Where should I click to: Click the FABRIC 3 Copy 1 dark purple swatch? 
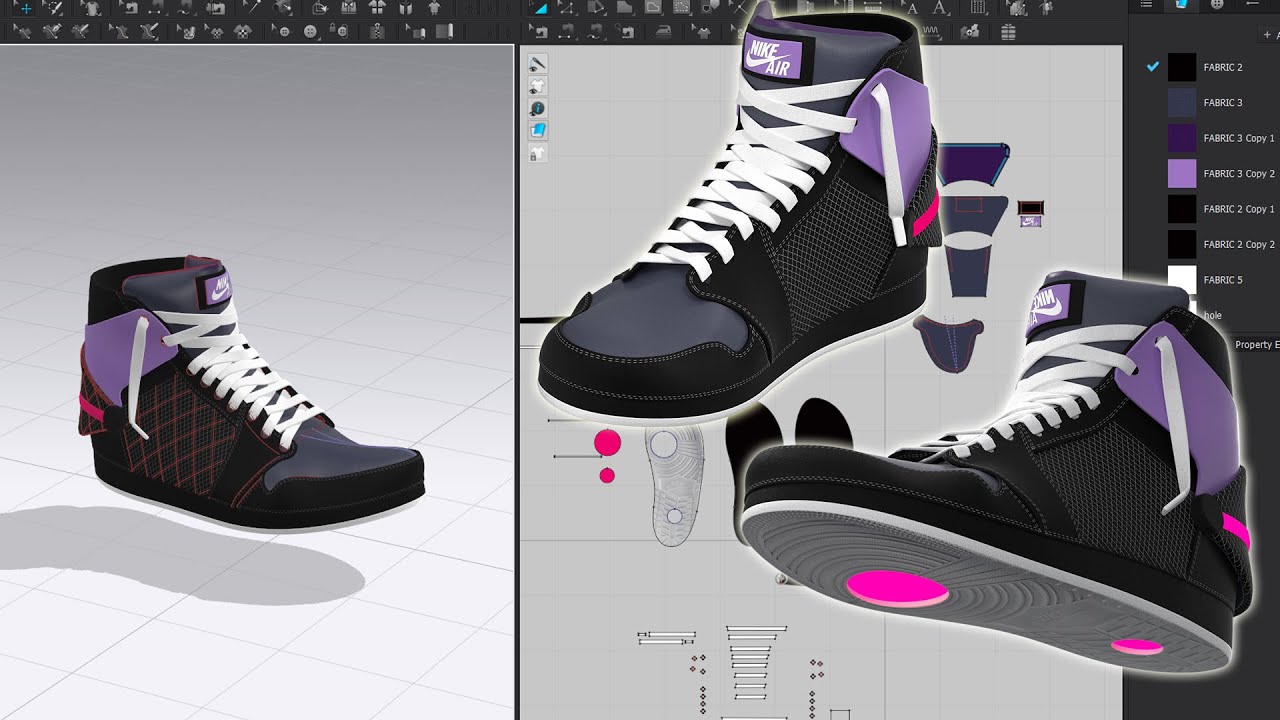1182,138
